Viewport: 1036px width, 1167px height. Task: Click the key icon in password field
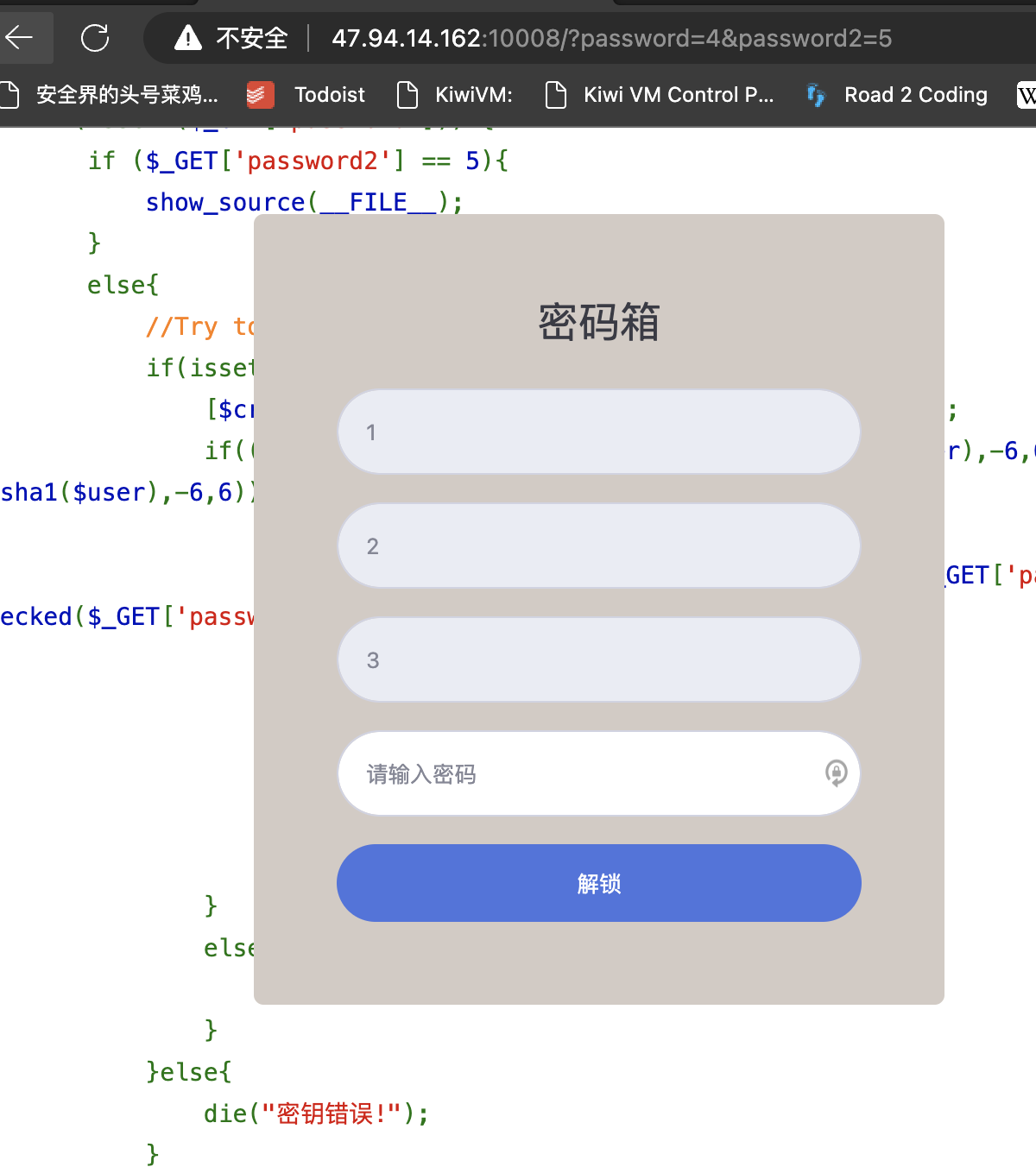(x=835, y=773)
